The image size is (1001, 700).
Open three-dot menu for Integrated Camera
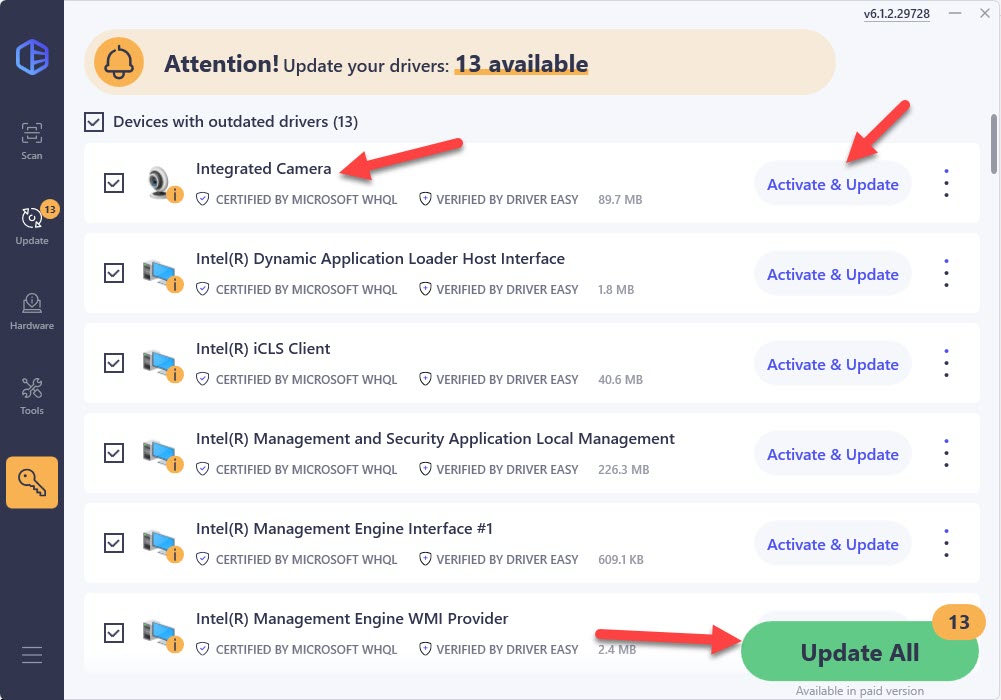tap(946, 183)
